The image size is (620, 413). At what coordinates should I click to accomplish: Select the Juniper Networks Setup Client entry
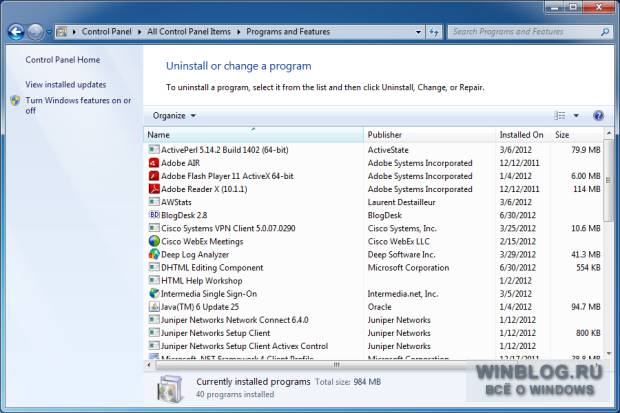pos(215,333)
